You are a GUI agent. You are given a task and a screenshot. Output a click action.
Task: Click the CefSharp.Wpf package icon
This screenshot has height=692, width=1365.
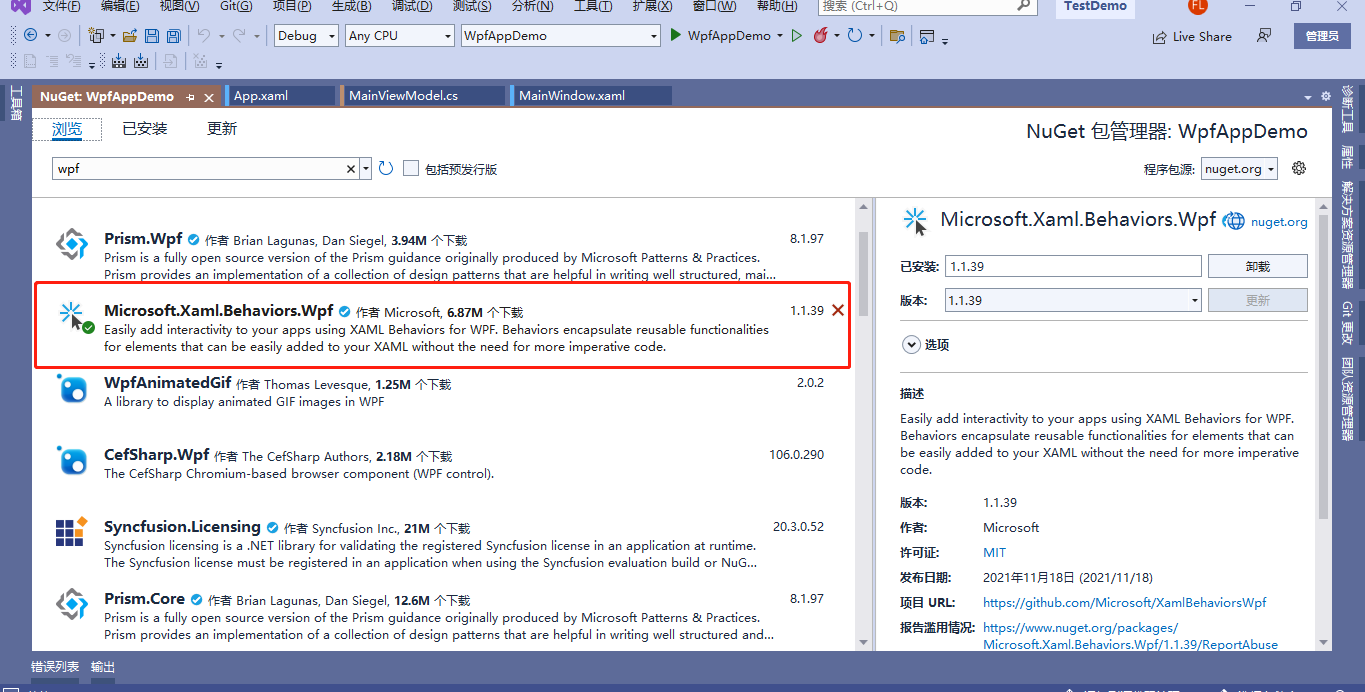click(x=71, y=460)
